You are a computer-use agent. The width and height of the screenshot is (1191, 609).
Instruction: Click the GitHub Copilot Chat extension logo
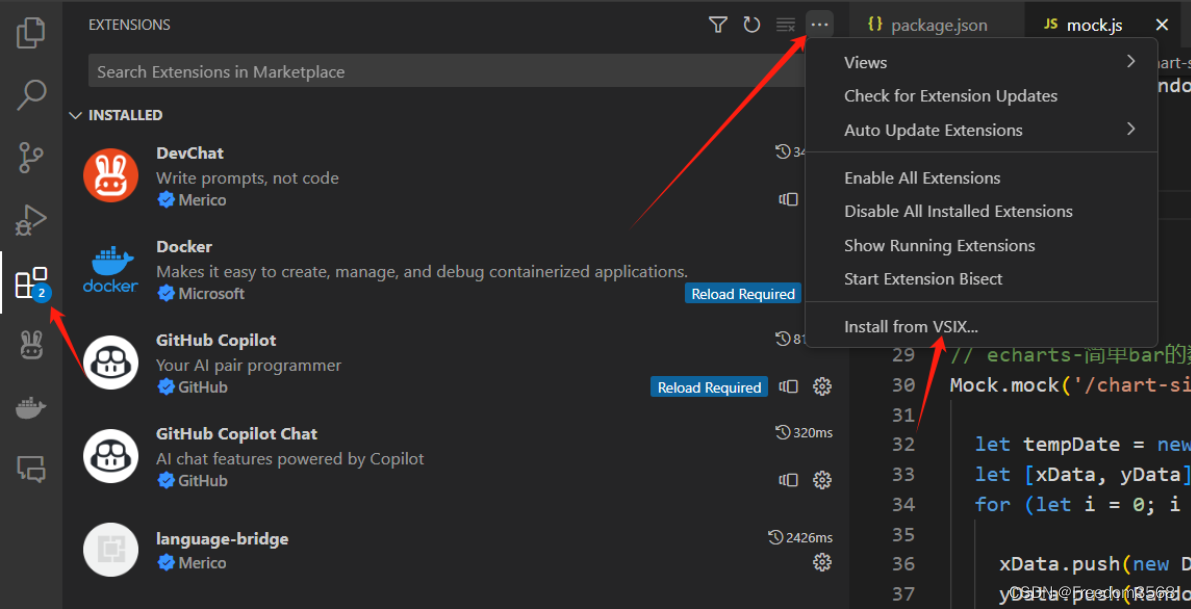(x=111, y=456)
